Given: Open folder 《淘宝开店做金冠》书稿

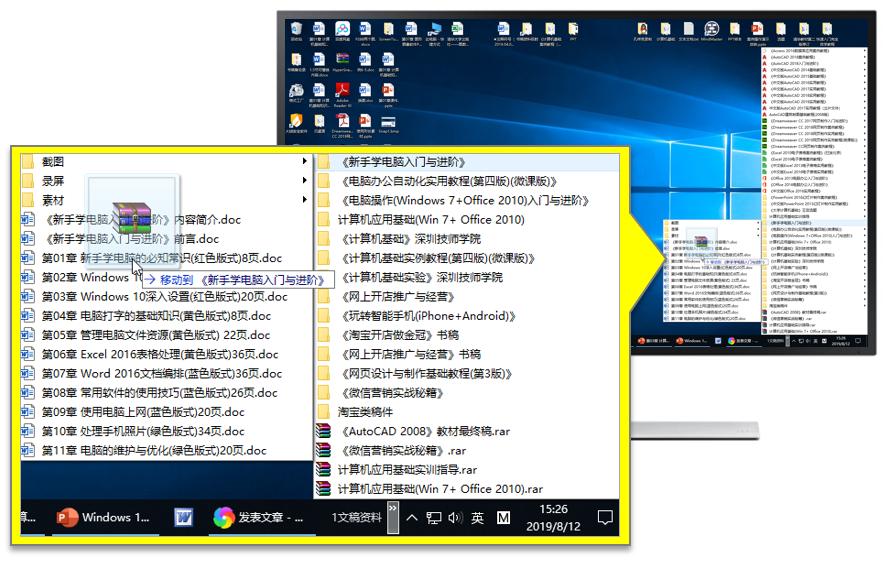Looking at the screenshot, I should coord(399,335).
